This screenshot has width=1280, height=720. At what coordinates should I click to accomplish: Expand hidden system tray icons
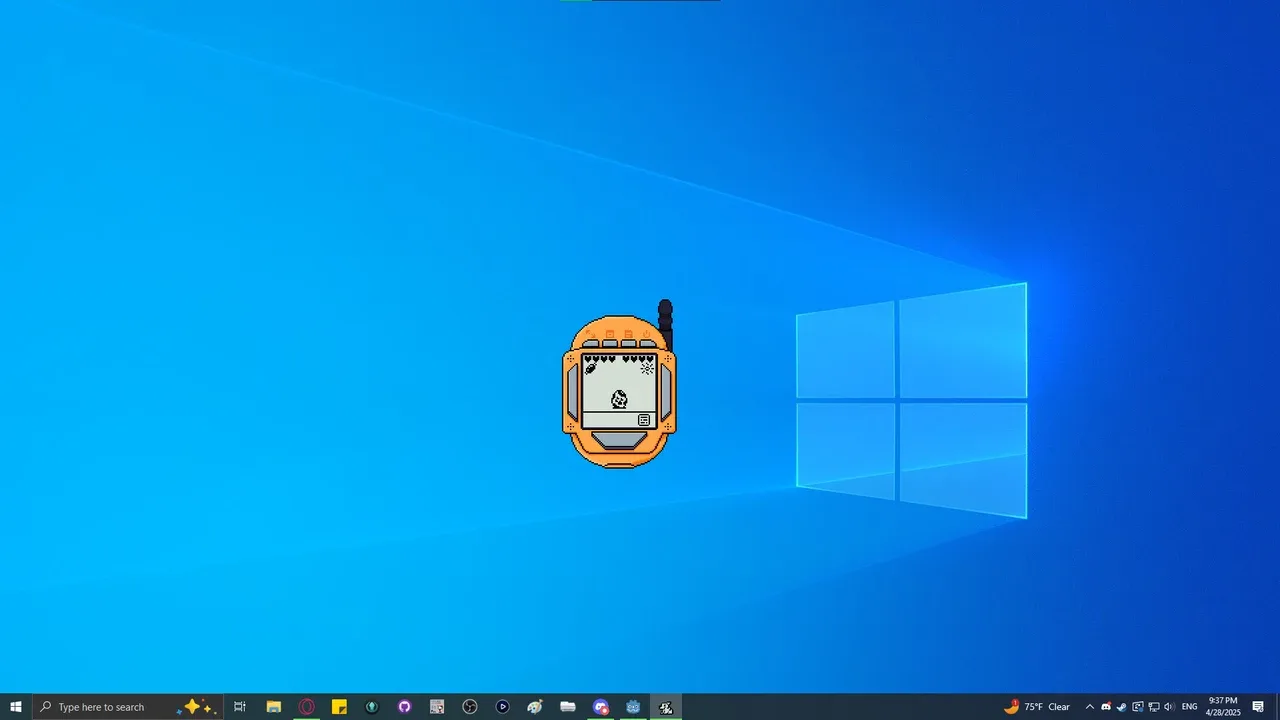[x=1090, y=707]
